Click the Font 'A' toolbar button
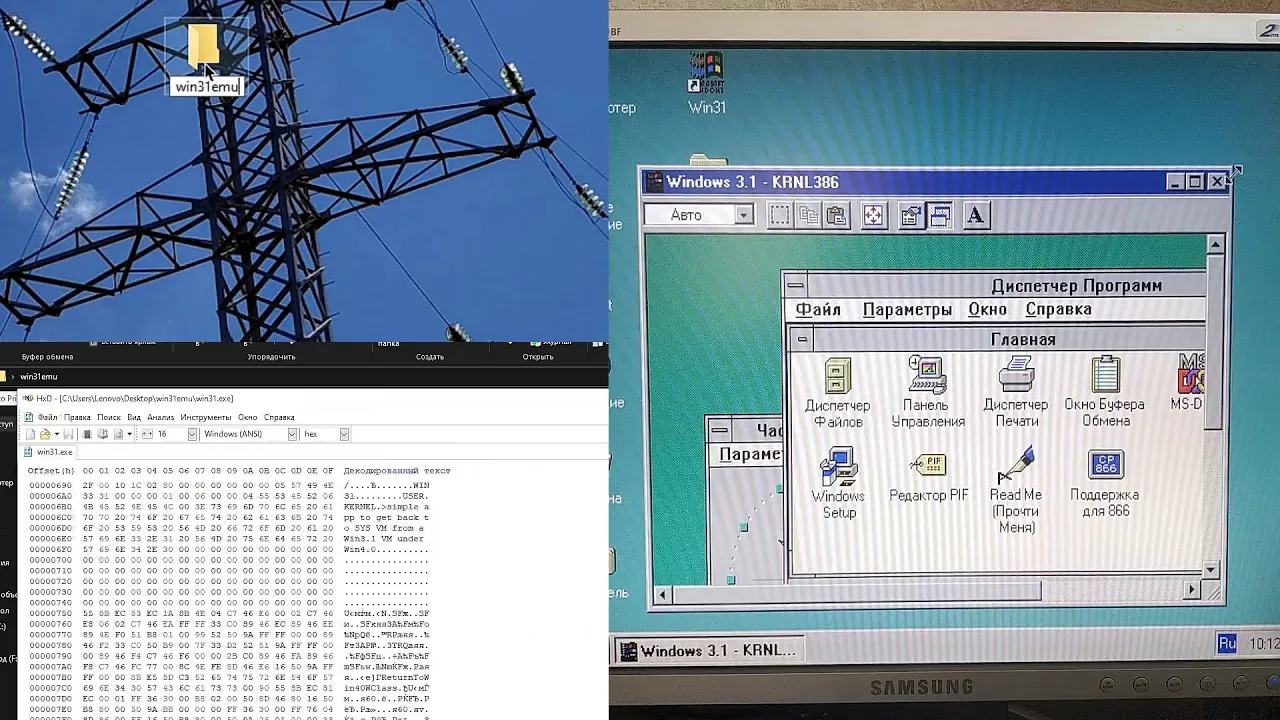Viewport: 1280px width, 720px height. point(976,215)
